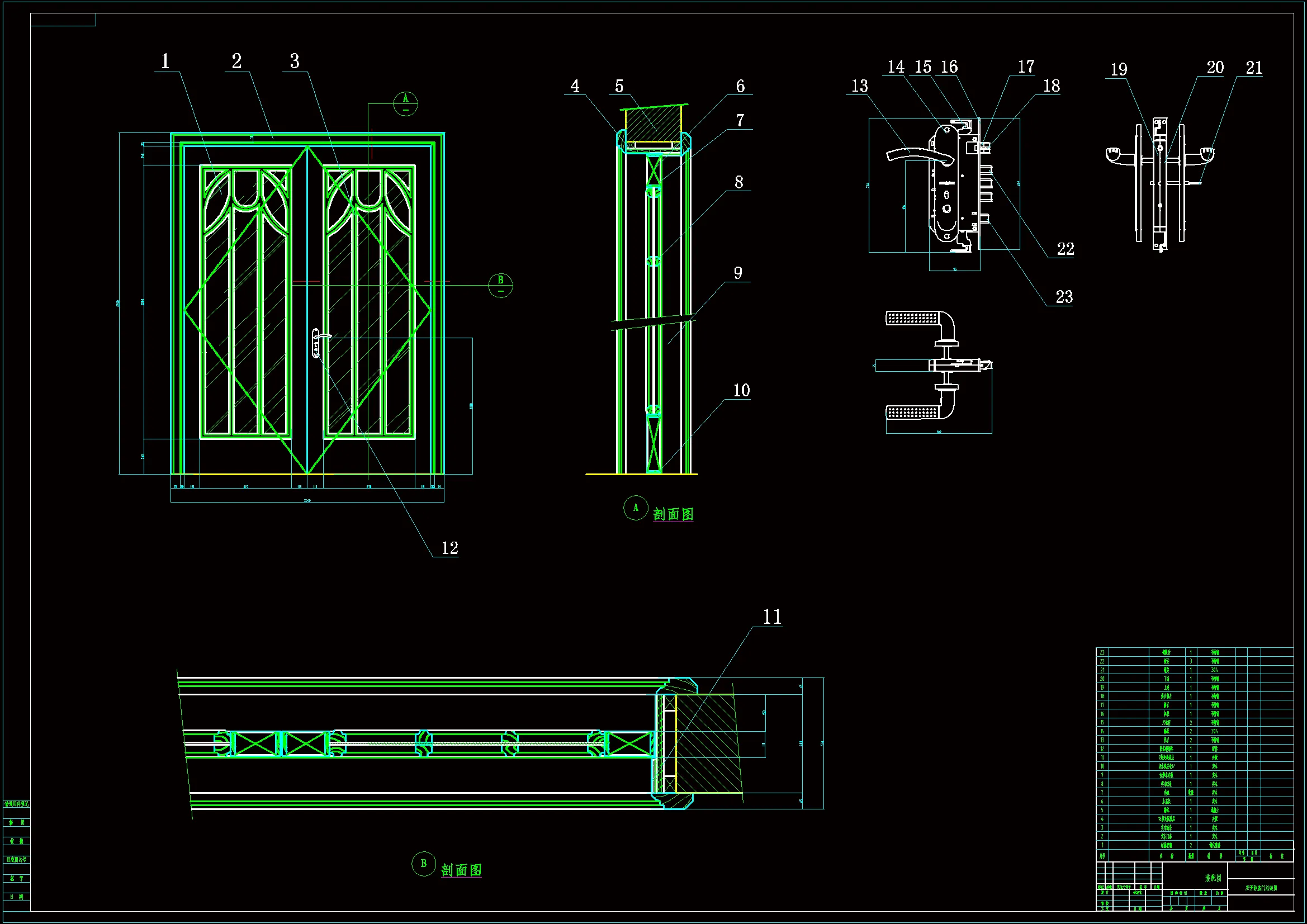Select part callout number 11
The width and height of the screenshot is (1307, 924).
click(772, 617)
